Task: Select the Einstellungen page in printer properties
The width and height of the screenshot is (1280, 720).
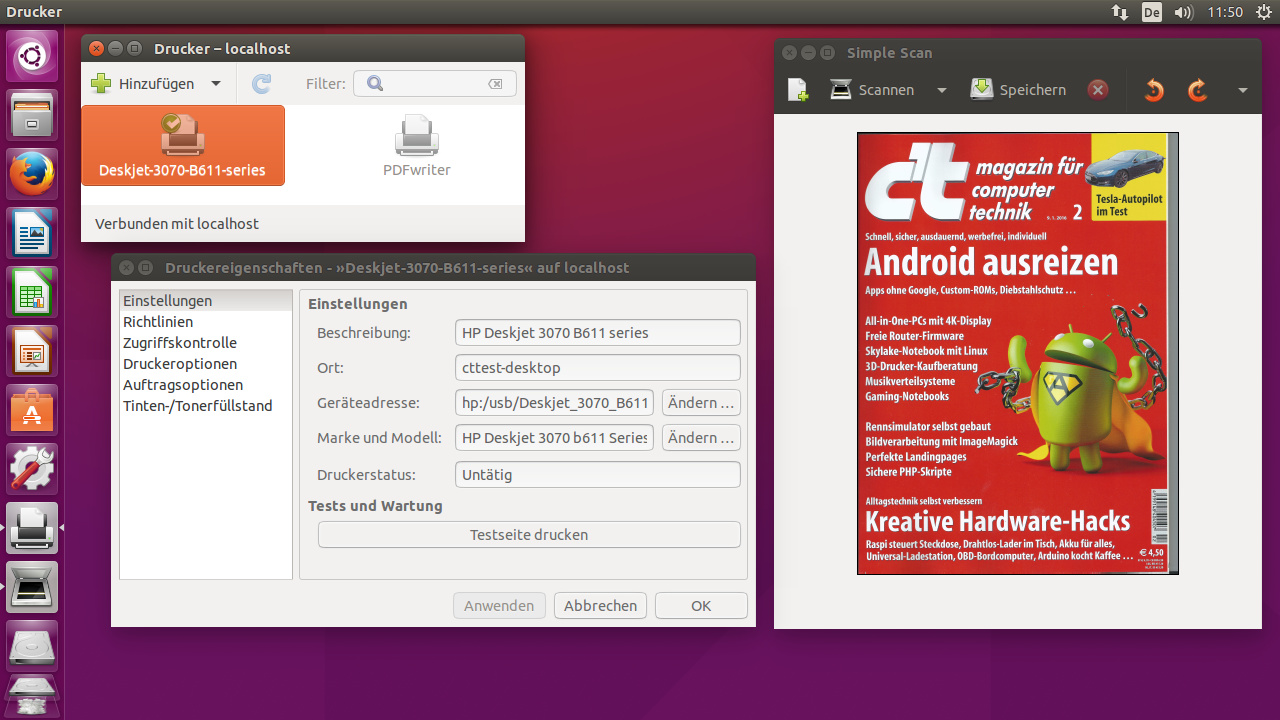Action: [x=206, y=301]
